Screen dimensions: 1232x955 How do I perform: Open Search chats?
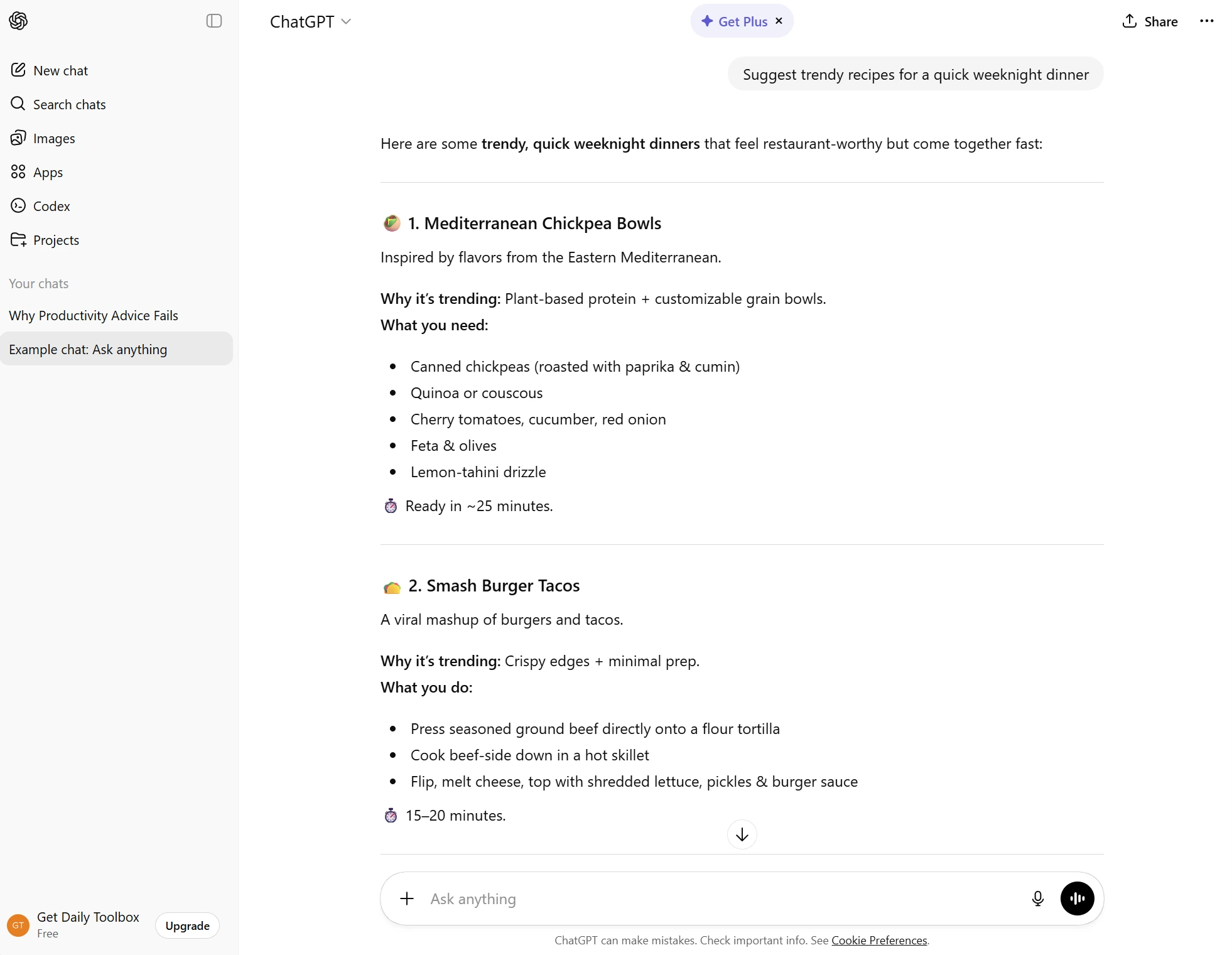click(69, 104)
